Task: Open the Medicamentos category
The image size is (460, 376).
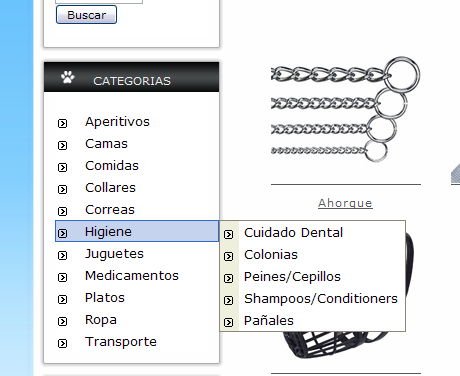Action: click(132, 276)
